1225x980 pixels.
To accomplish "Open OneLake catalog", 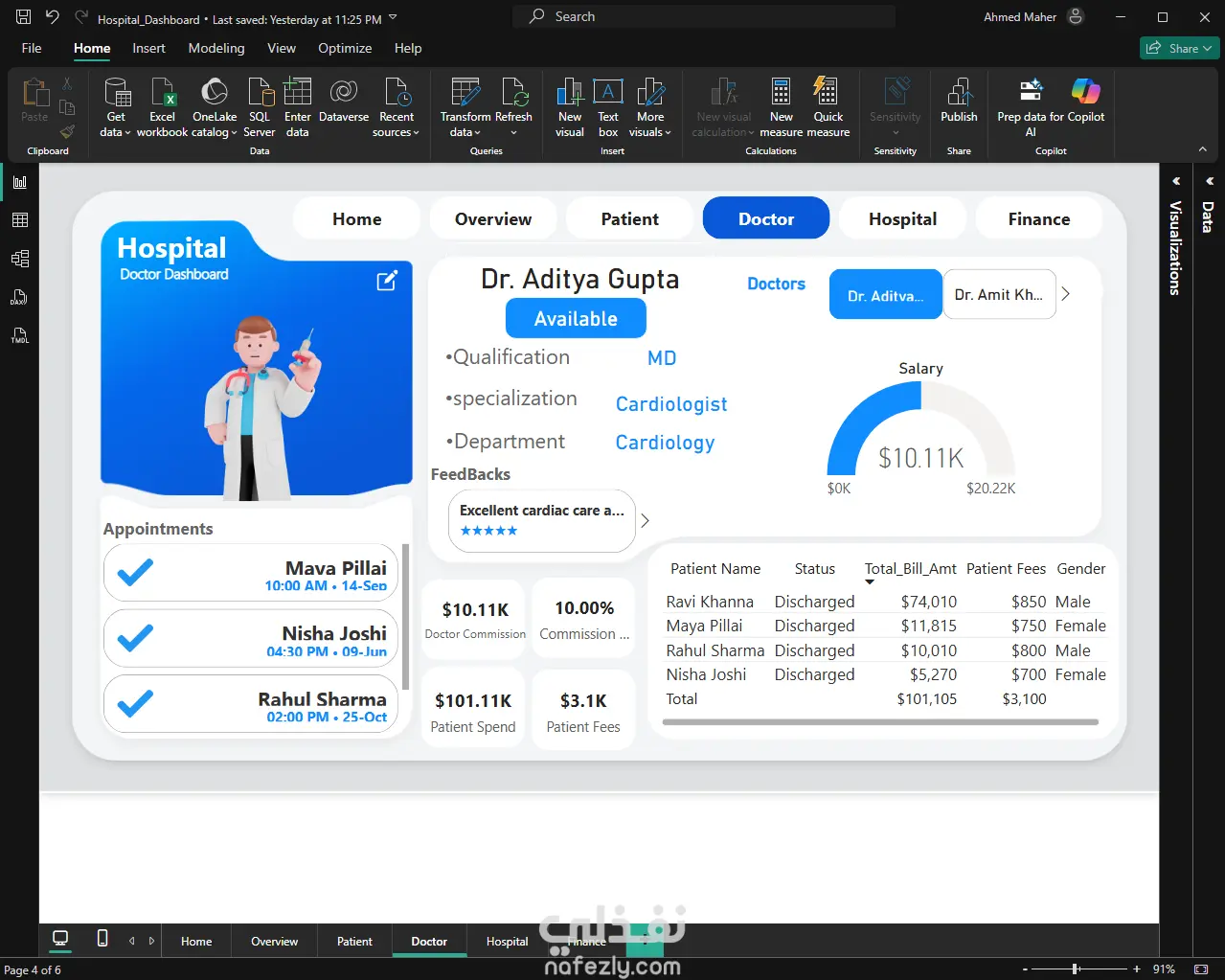I will coord(215,108).
